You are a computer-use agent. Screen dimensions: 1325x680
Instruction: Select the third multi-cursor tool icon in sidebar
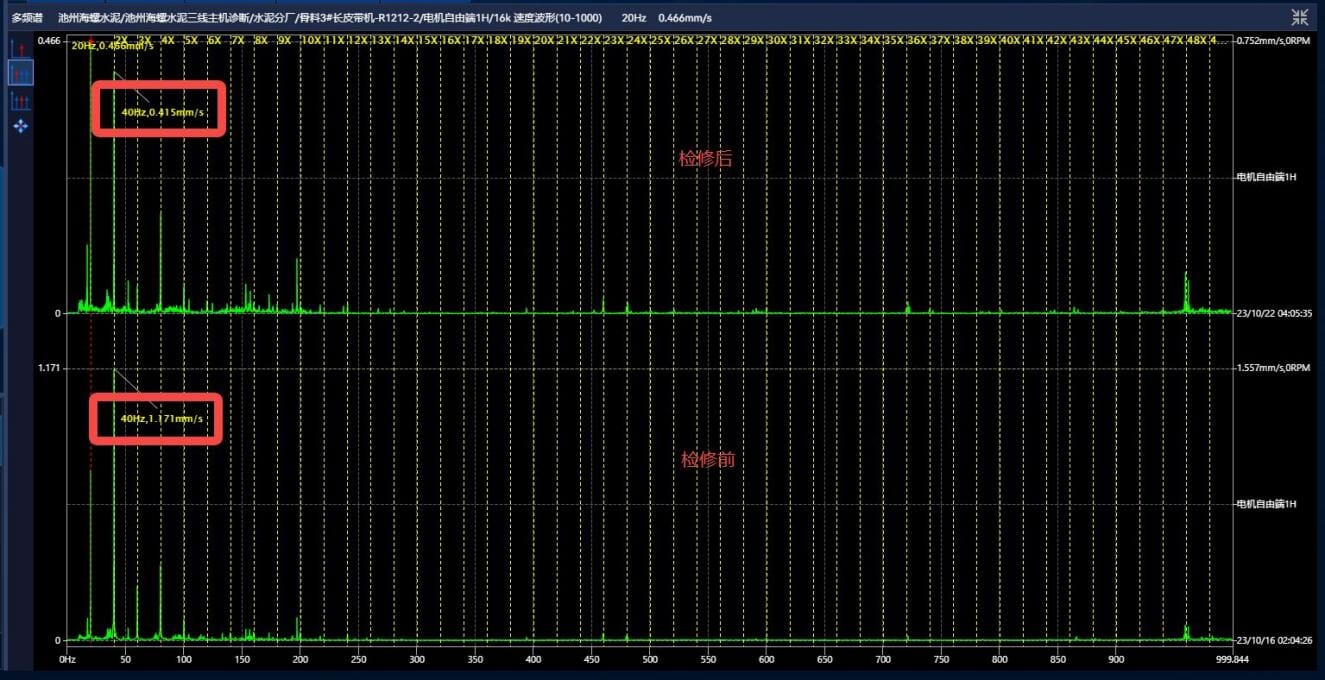coord(20,100)
